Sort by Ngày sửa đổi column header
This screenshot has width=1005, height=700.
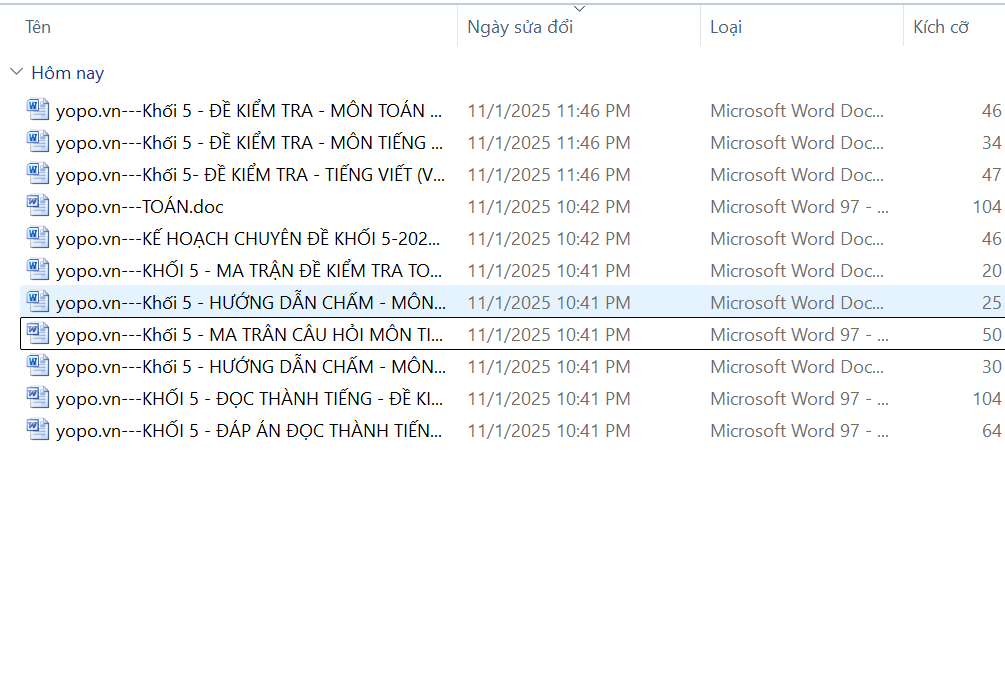tap(520, 27)
